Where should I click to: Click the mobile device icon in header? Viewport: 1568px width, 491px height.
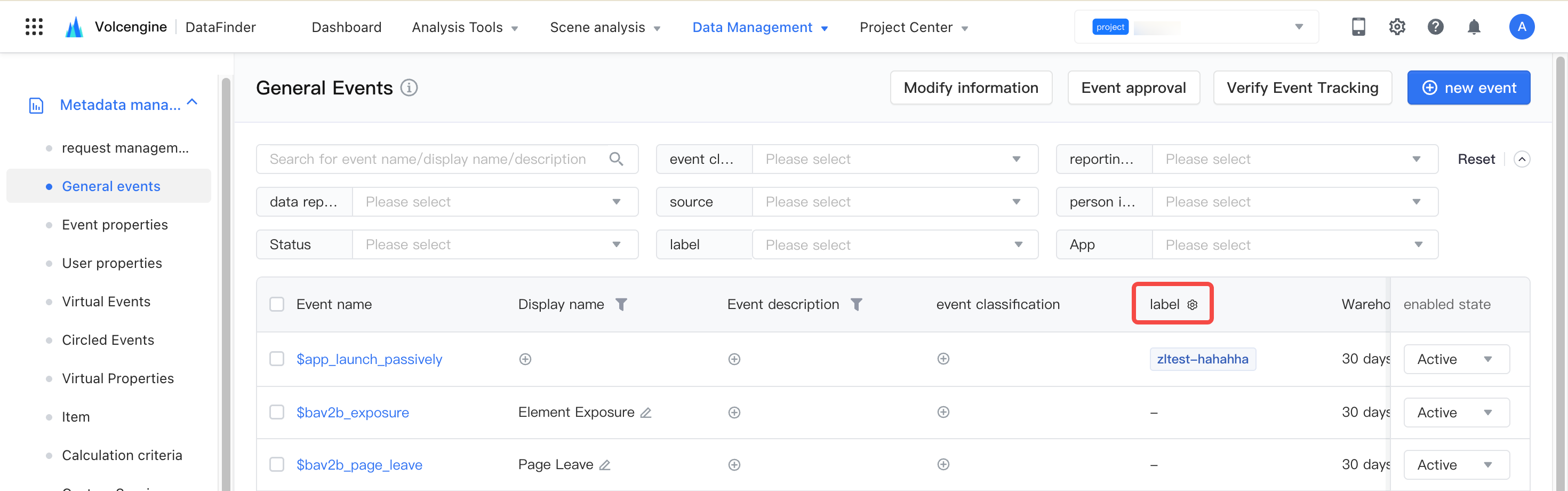click(x=1358, y=27)
